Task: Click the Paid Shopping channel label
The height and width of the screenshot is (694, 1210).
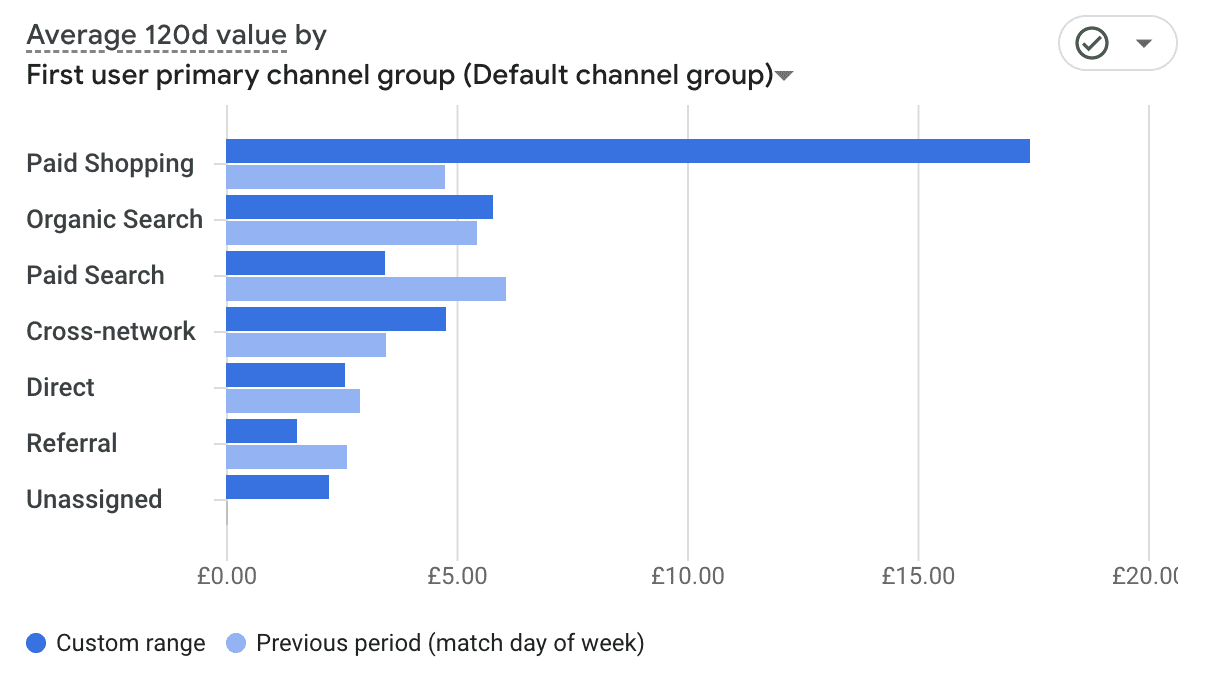Action: (110, 164)
